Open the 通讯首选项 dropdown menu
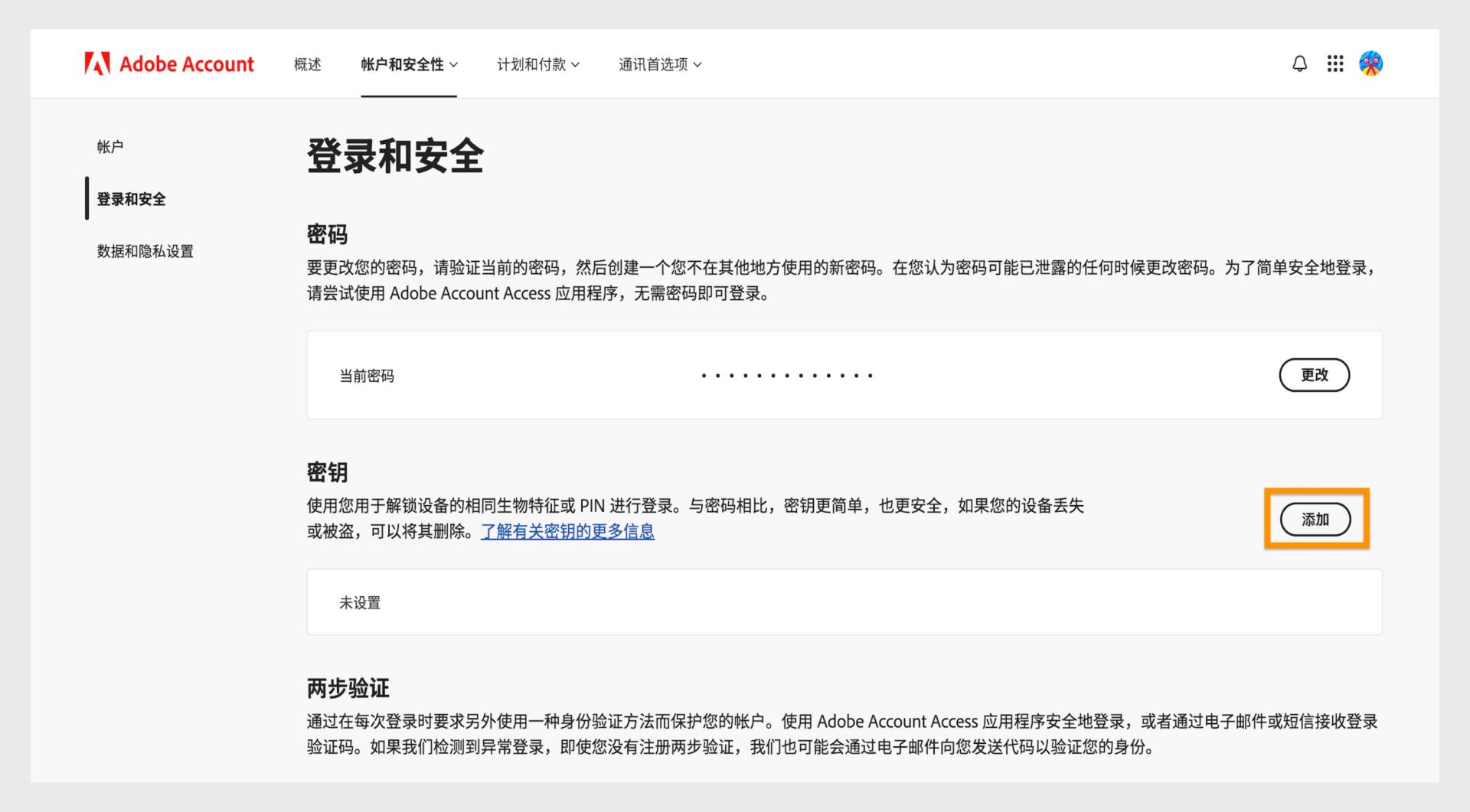Screen dimensions: 1470x812 pyautogui.click(x=658, y=65)
